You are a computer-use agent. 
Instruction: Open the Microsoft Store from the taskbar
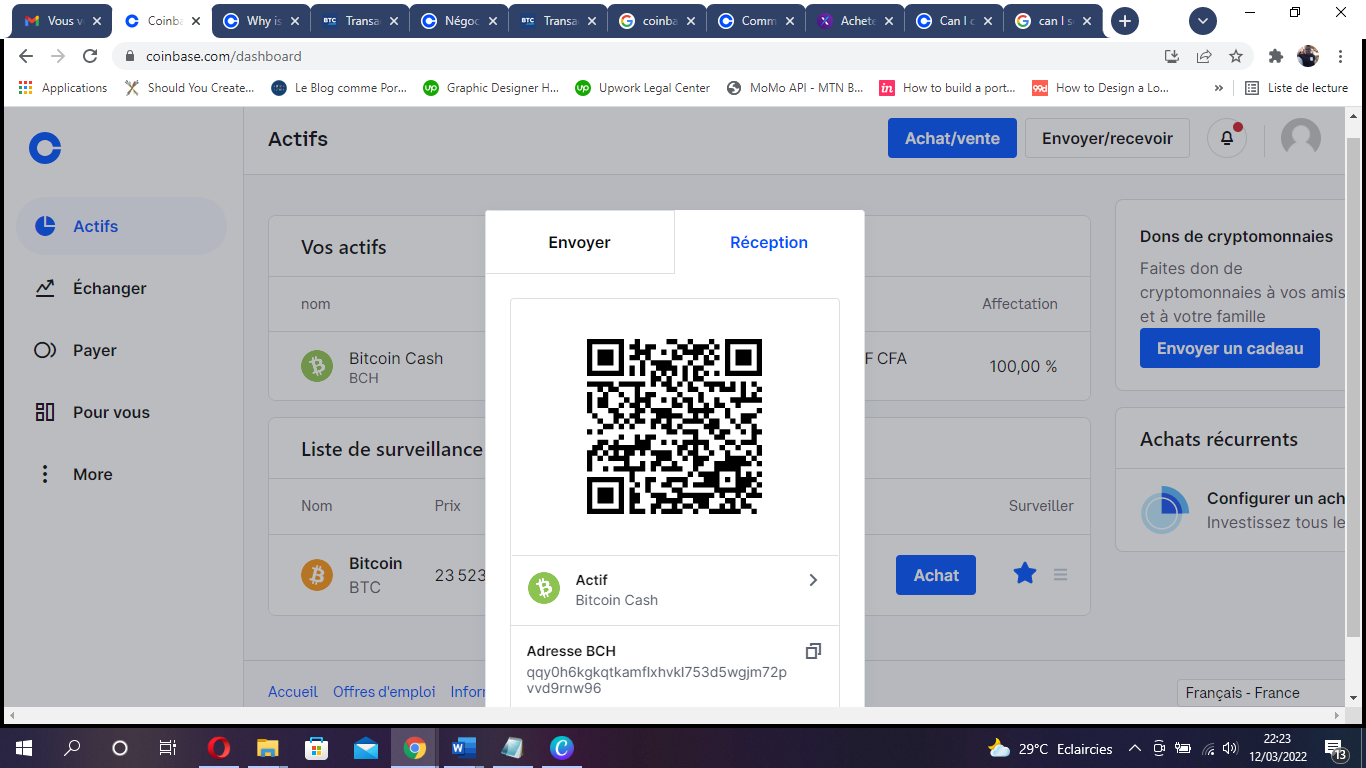point(317,748)
